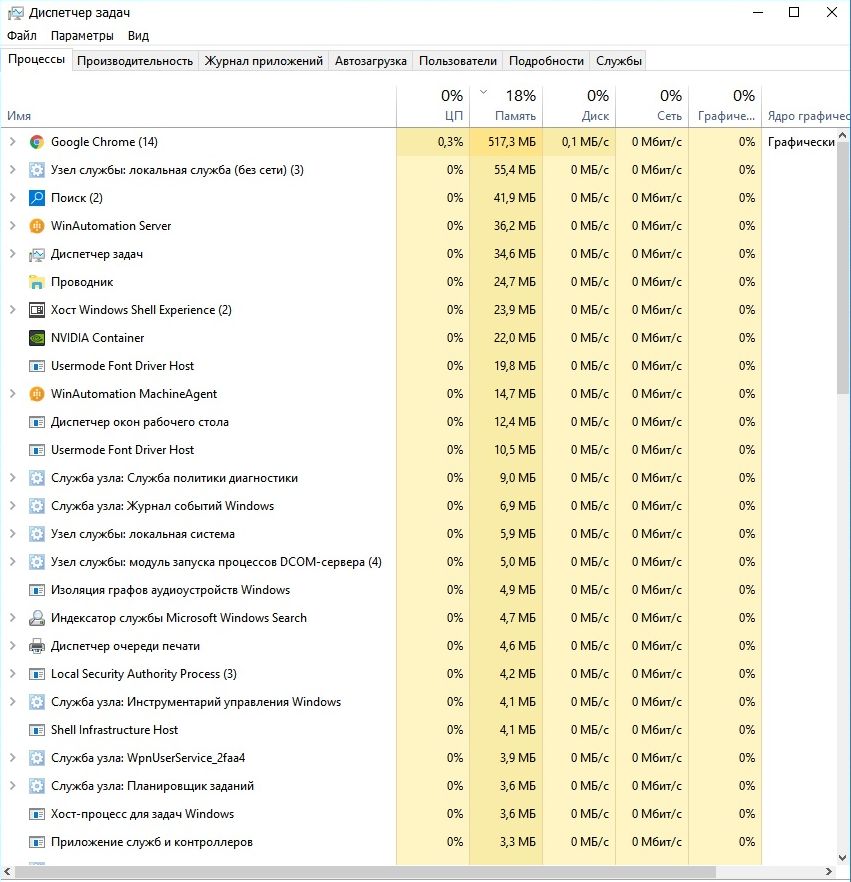Expand the Диспетчер очереди печати entry
This screenshot has width=851, height=882.
[x=12, y=646]
